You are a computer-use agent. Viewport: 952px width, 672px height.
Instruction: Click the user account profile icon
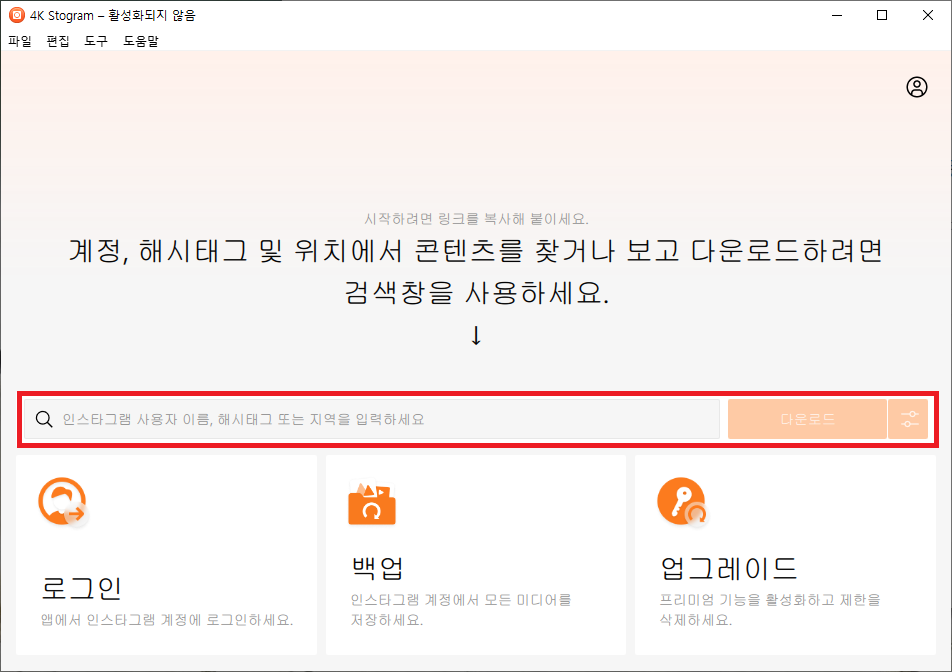click(916, 87)
